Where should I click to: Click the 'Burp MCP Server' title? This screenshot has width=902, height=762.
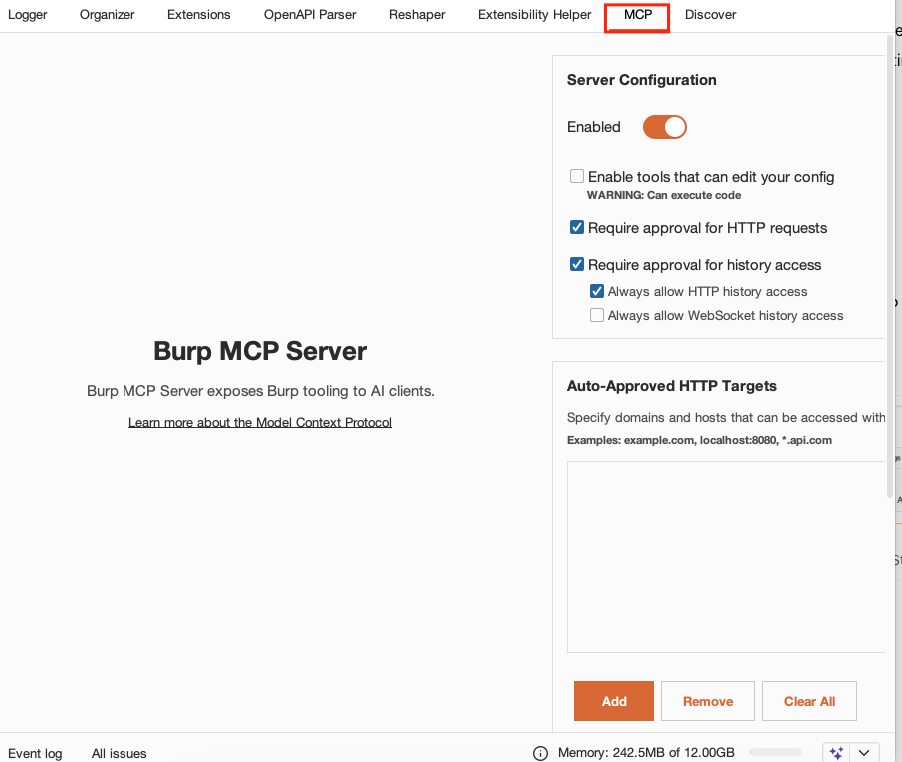[260, 351]
